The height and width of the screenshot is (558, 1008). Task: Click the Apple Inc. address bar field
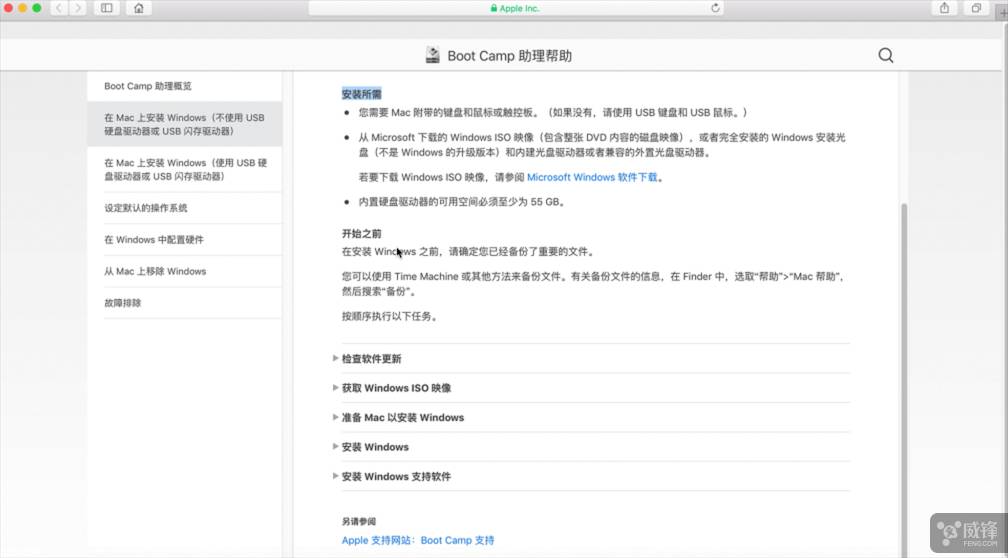516,8
